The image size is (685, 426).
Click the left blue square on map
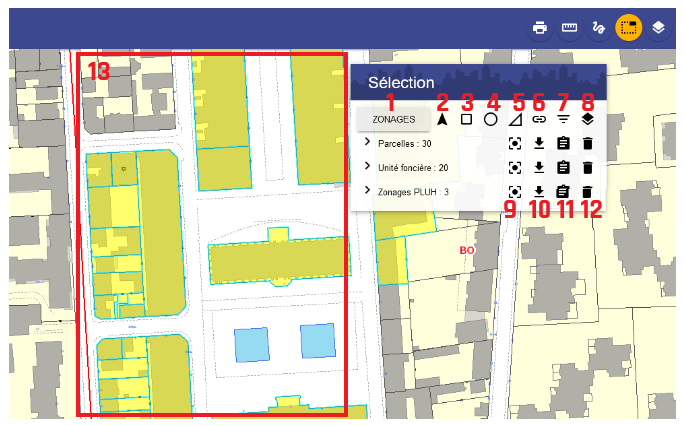(252, 345)
